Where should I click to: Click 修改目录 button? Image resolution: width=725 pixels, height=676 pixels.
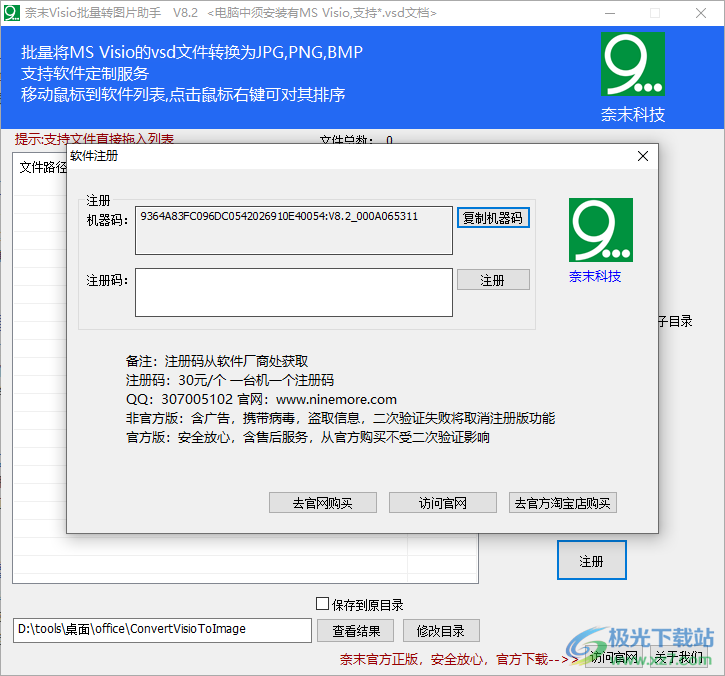(x=441, y=631)
